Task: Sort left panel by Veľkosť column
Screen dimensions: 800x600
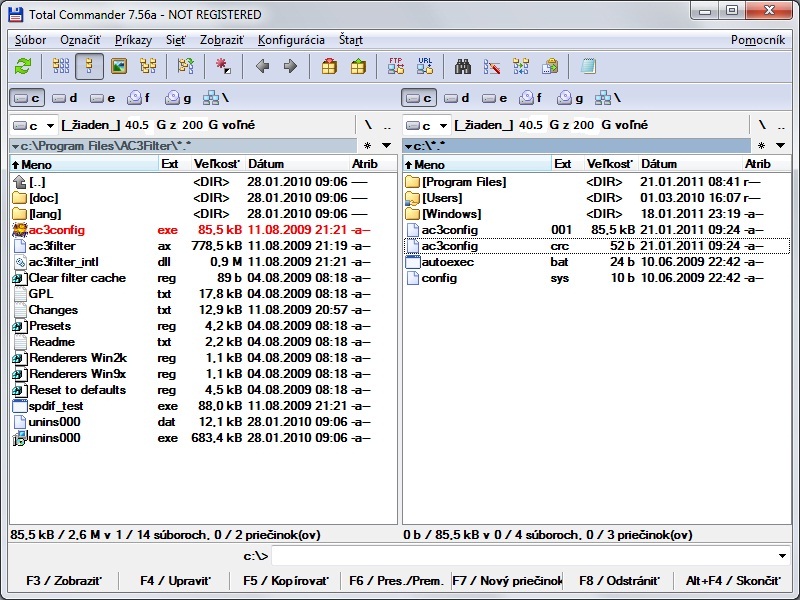Action: point(216,164)
